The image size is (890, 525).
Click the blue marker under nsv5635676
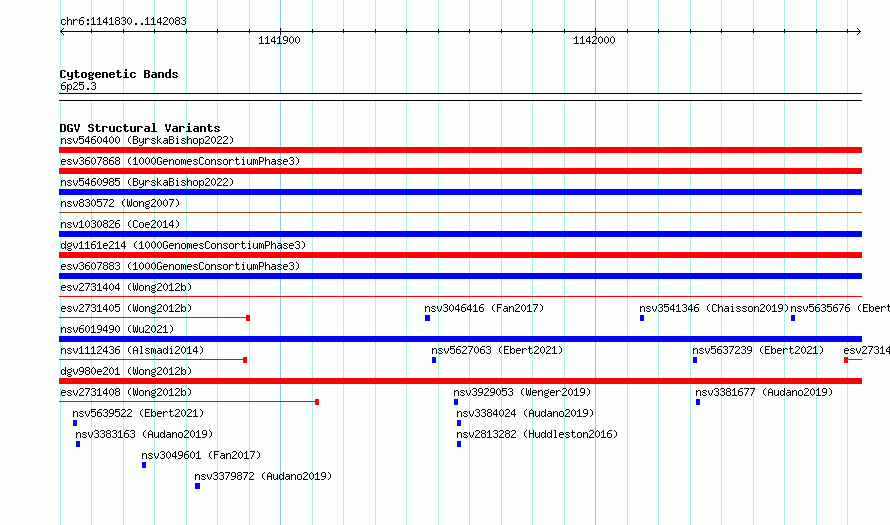tap(793, 318)
